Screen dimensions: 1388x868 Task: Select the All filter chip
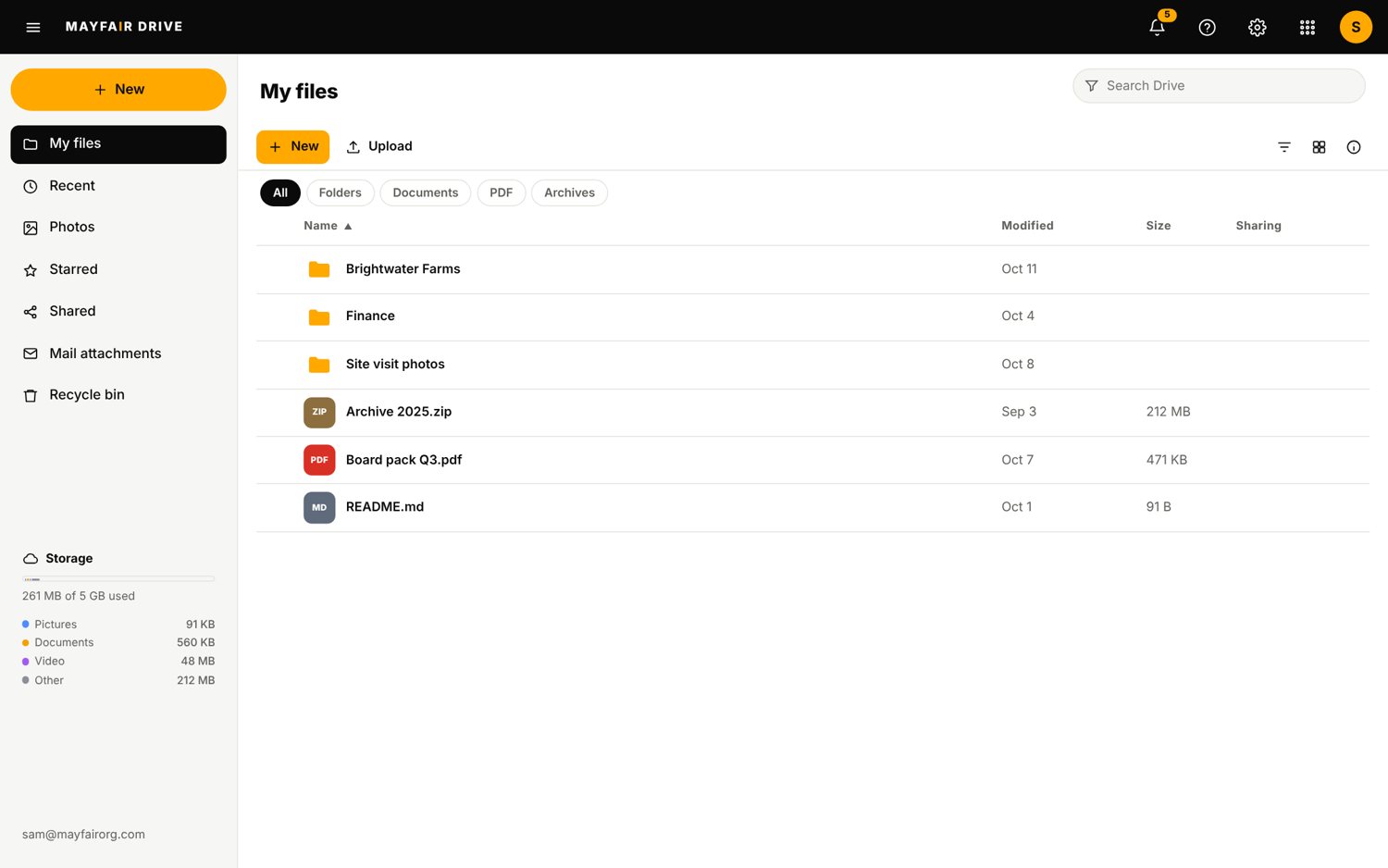coord(280,192)
